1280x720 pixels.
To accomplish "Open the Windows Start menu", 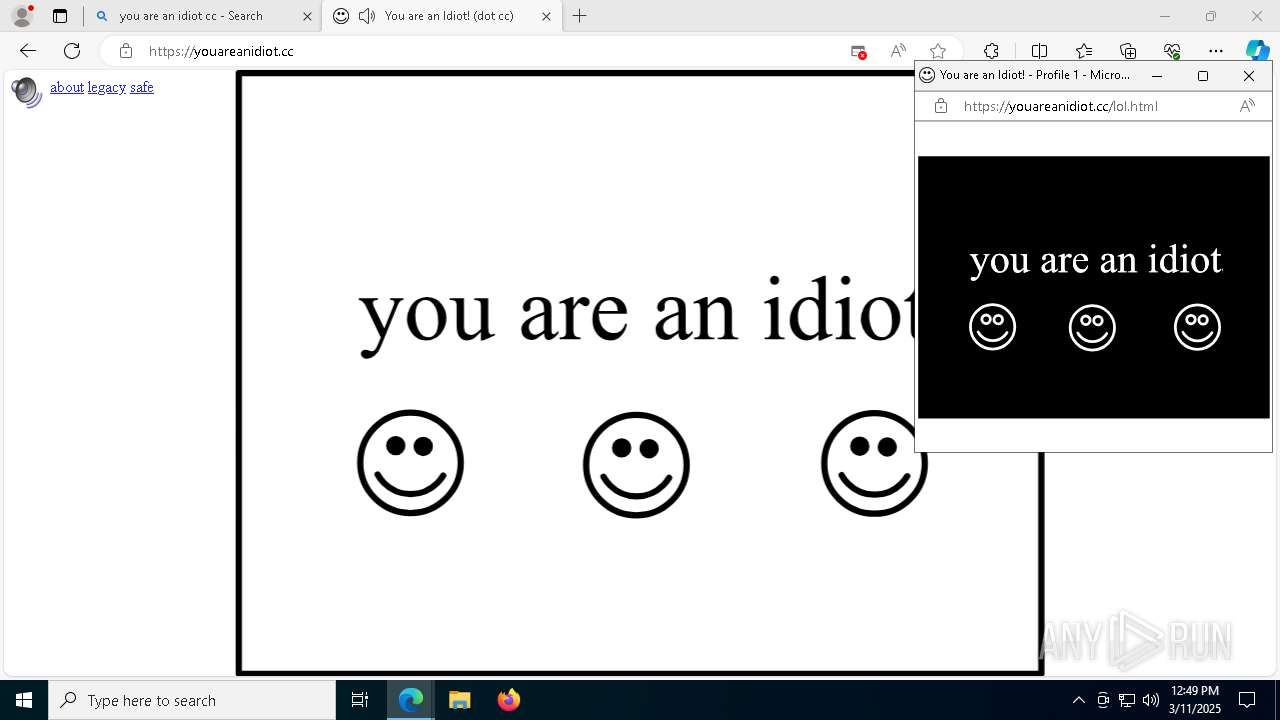I will point(24,700).
